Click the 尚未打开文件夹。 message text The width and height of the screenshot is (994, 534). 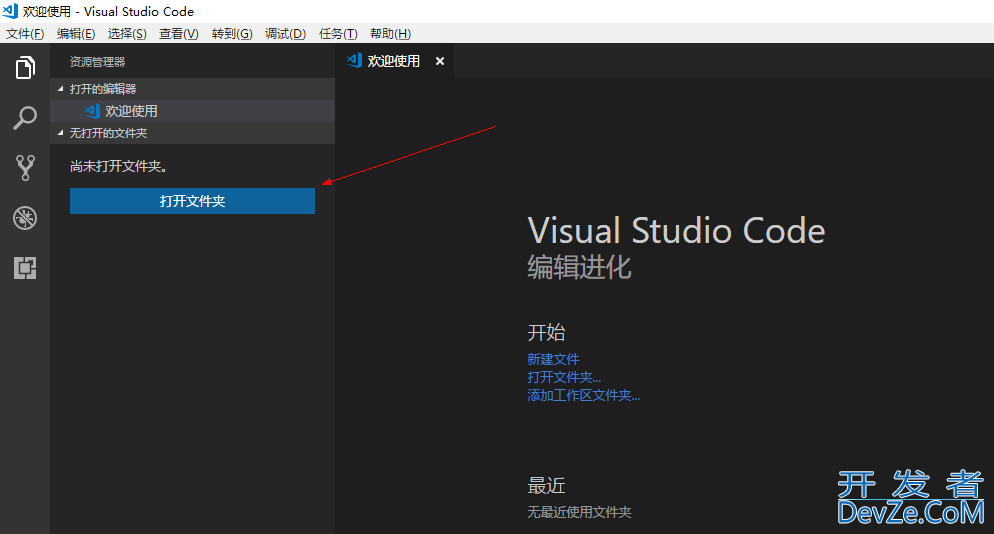[119, 166]
